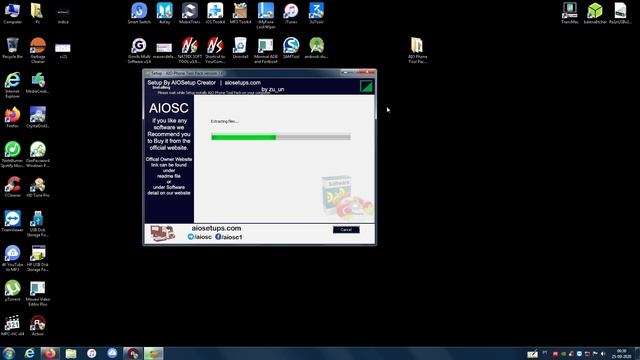640x360 pixels.
Task: Click the computers image in installer footer
Action: pyautogui.click(x=163, y=233)
